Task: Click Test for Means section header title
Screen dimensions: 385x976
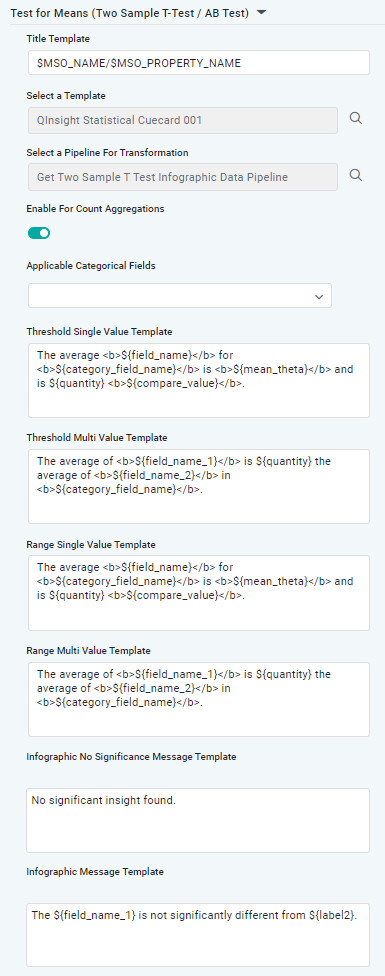Action: coord(130,13)
